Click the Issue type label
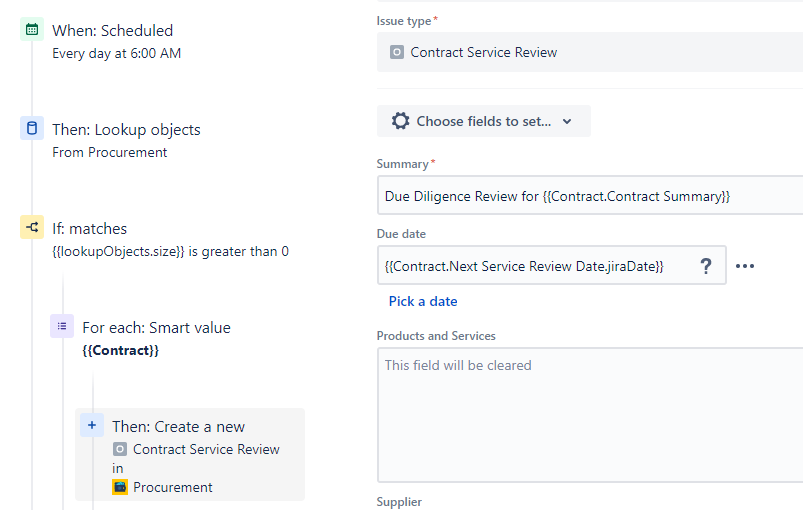Screen dimensions: 803x510 (x=404, y=21)
